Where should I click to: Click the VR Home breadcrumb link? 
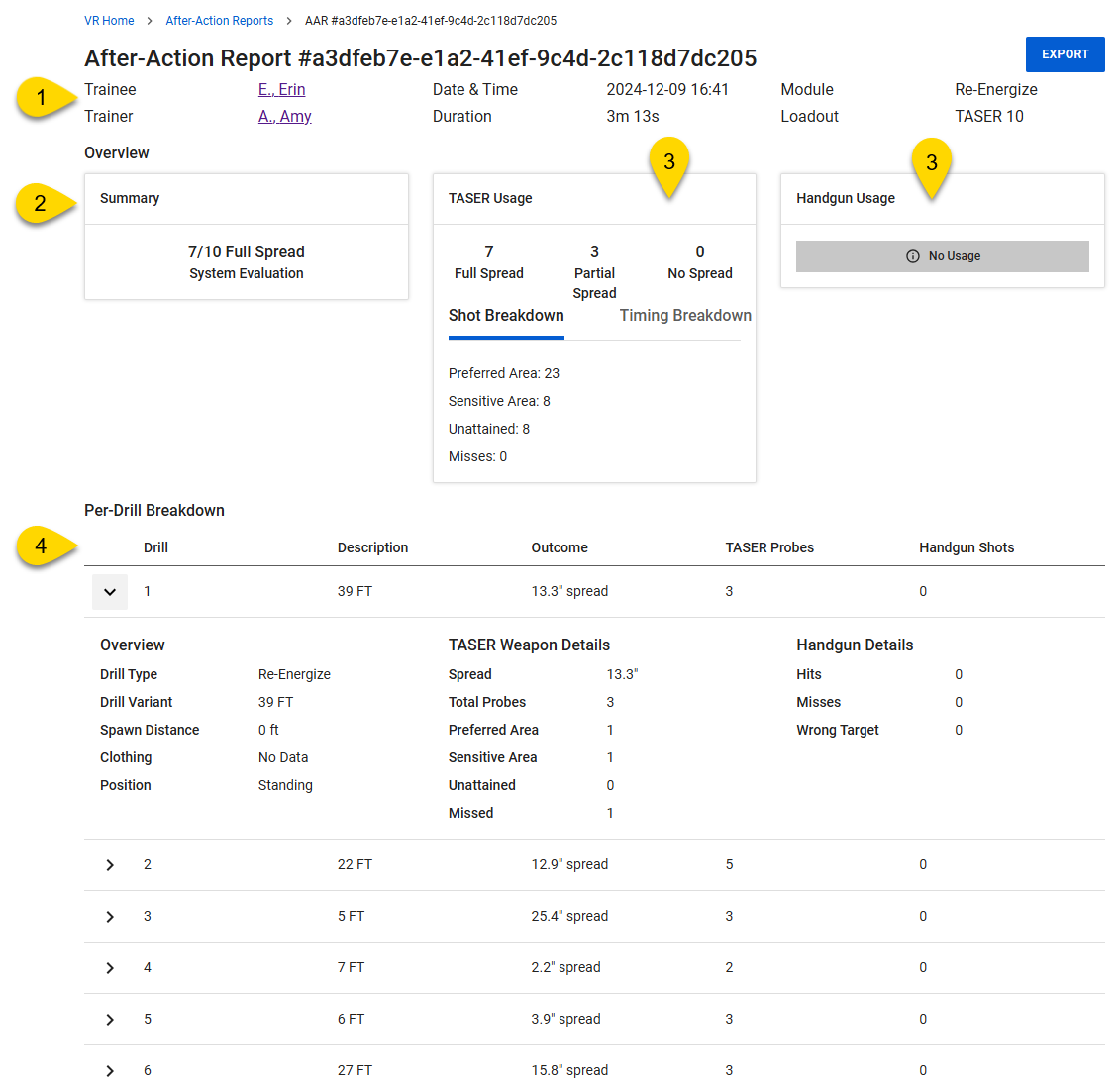[109, 21]
